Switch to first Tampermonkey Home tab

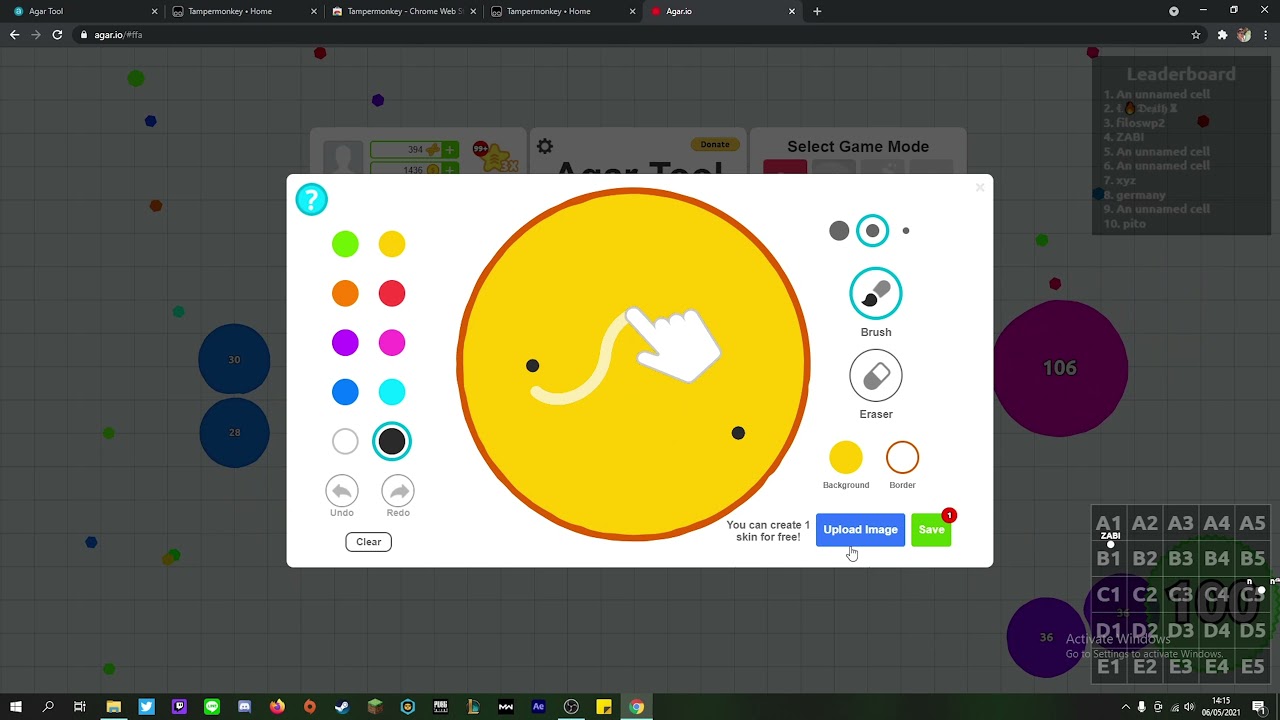point(244,11)
